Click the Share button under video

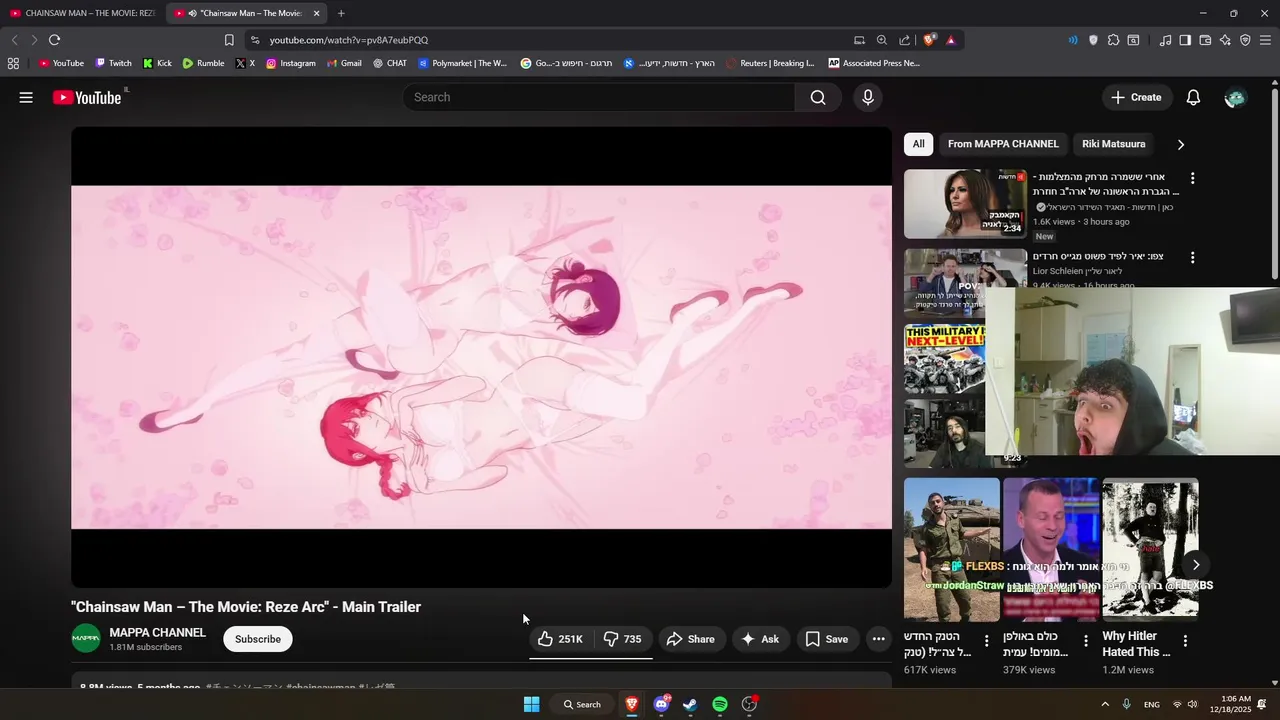pos(690,639)
